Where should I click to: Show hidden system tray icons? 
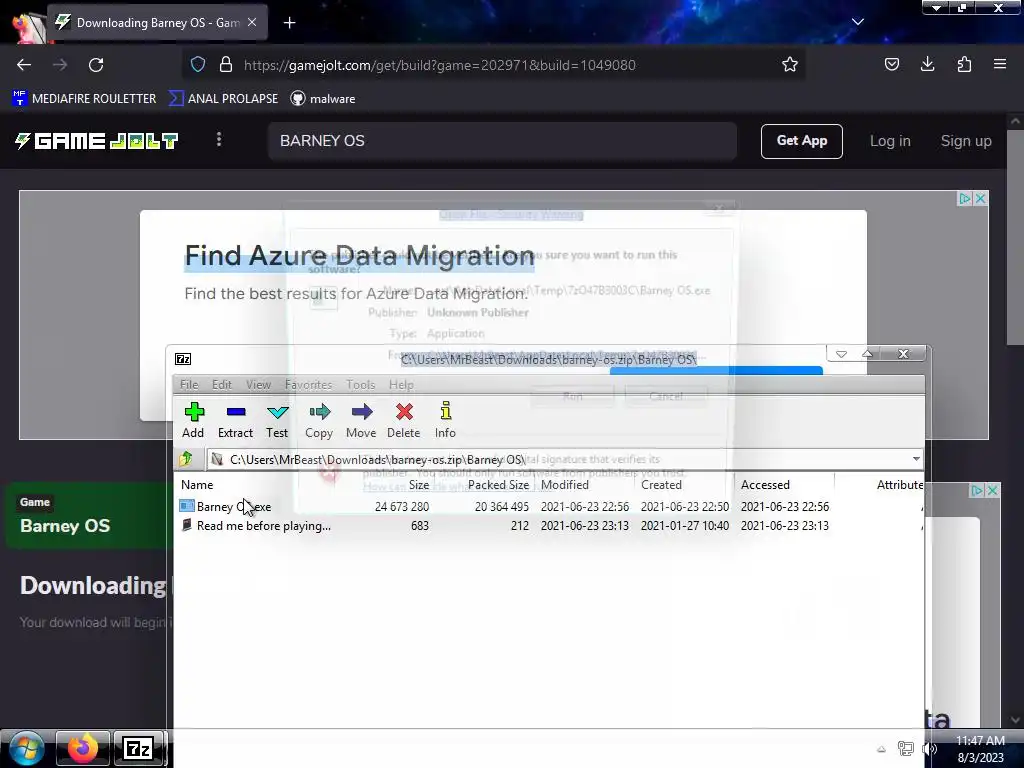pyautogui.click(x=881, y=749)
